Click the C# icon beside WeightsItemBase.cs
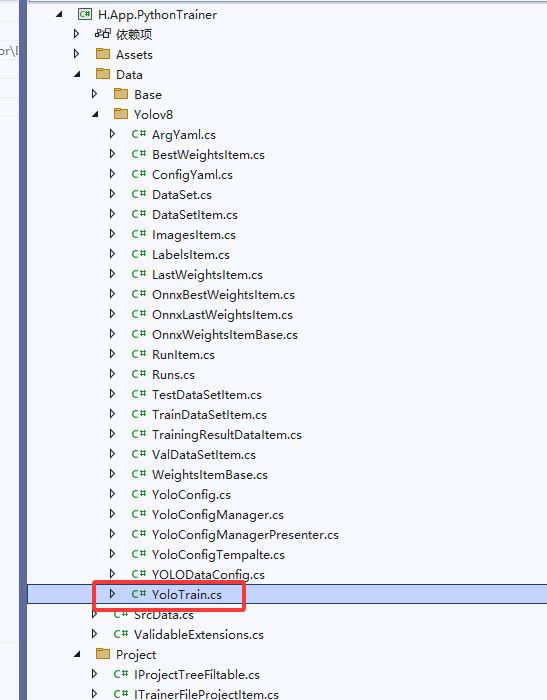This screenshot has height=700, width=547. 139,474
